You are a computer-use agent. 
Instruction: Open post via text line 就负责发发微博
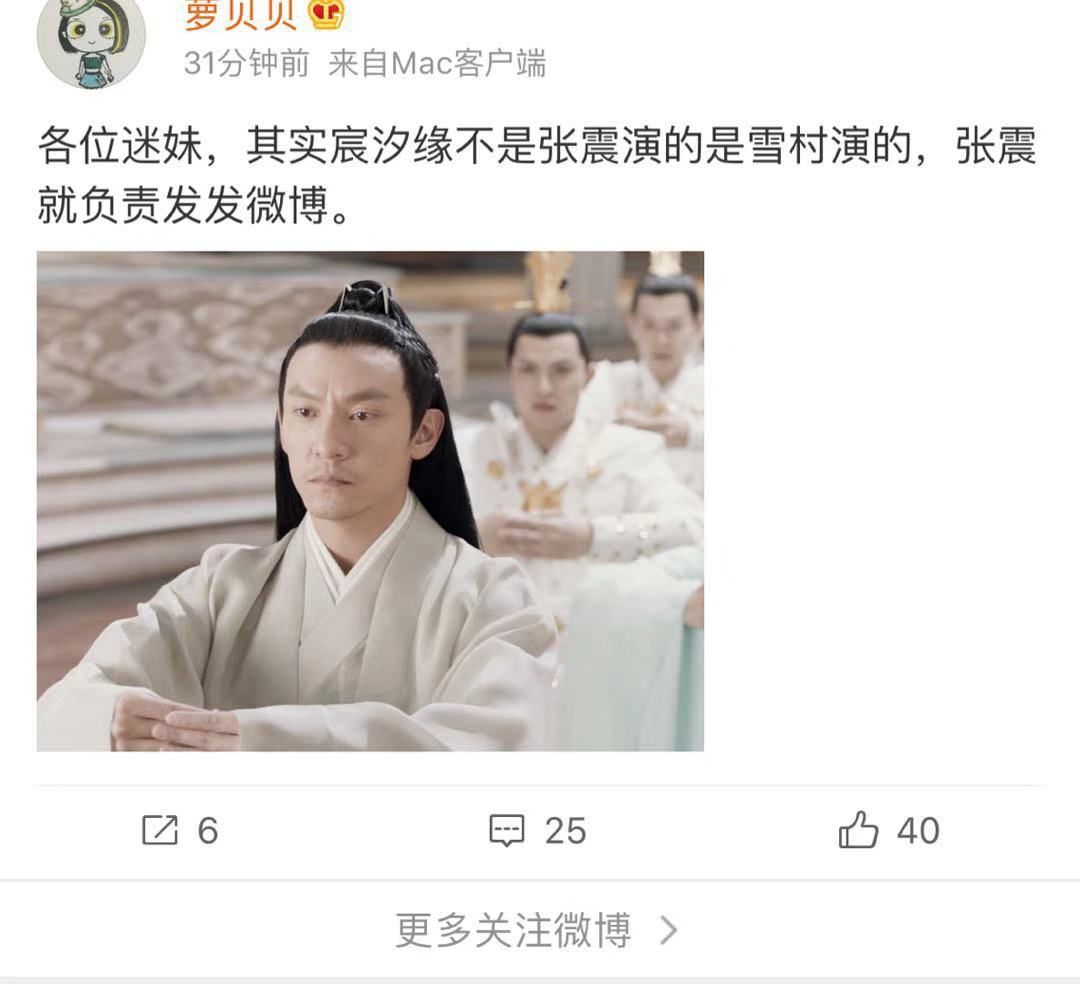point(194,205)
